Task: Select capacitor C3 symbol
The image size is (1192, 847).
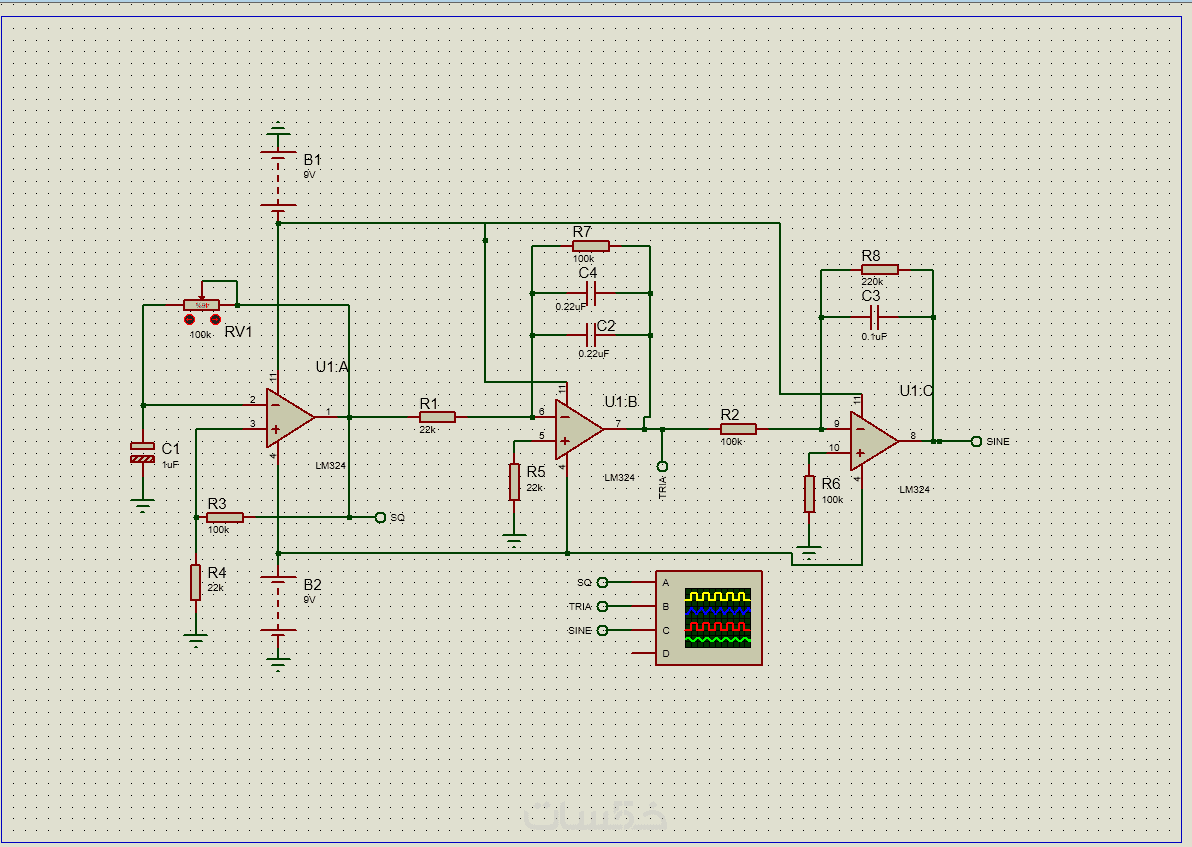Action: click(x=874, y=317)
